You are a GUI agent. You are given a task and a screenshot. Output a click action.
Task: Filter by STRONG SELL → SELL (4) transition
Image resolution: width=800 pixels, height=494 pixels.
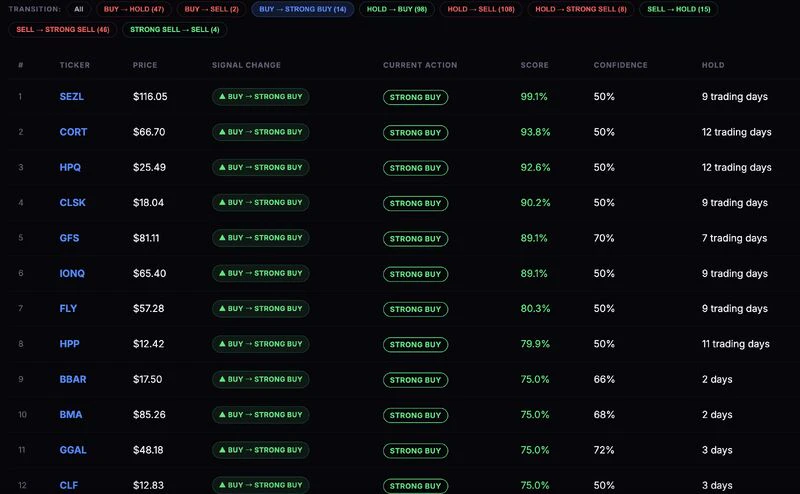174,30
